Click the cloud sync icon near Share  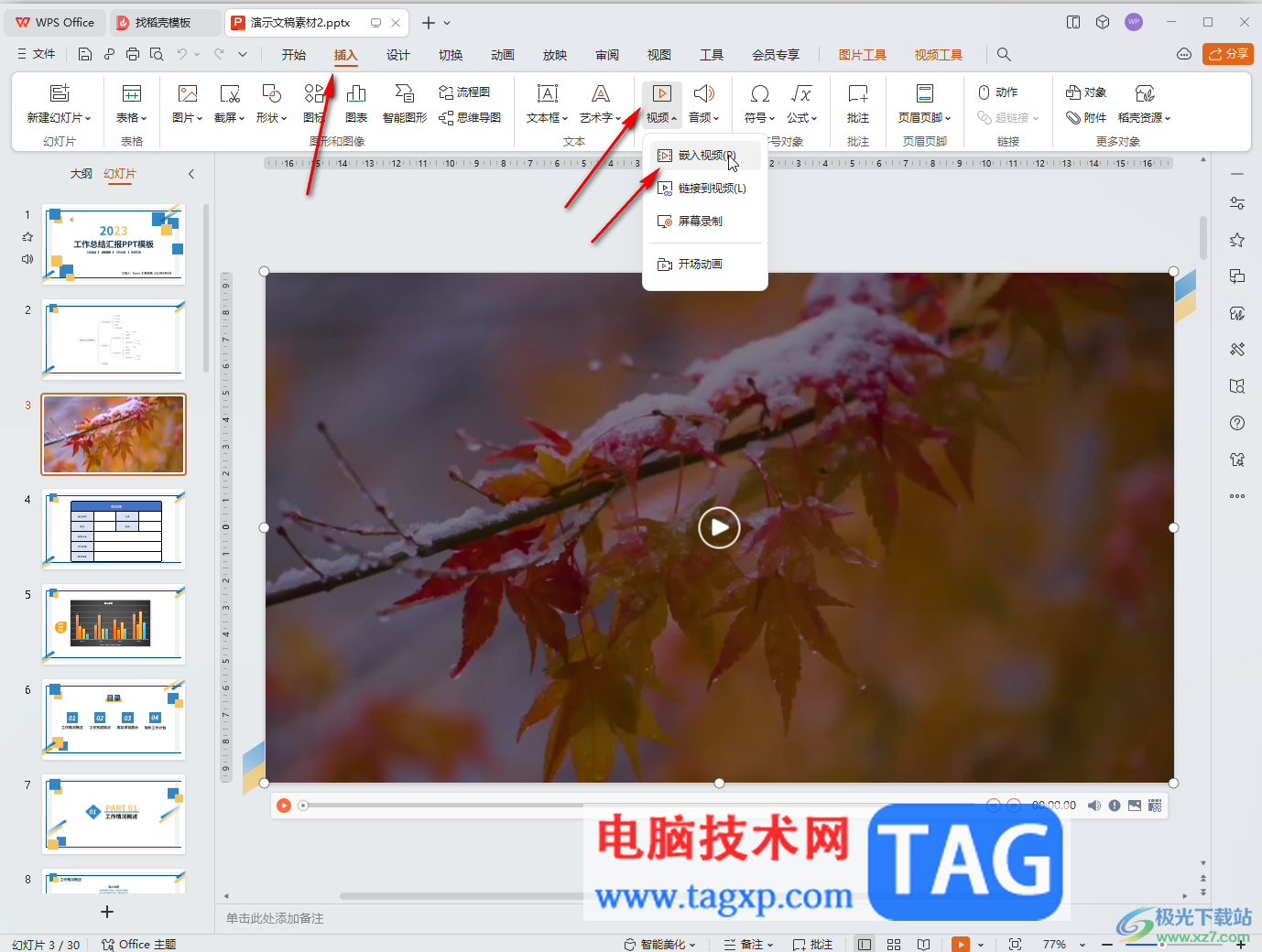tap(1184, 55)
